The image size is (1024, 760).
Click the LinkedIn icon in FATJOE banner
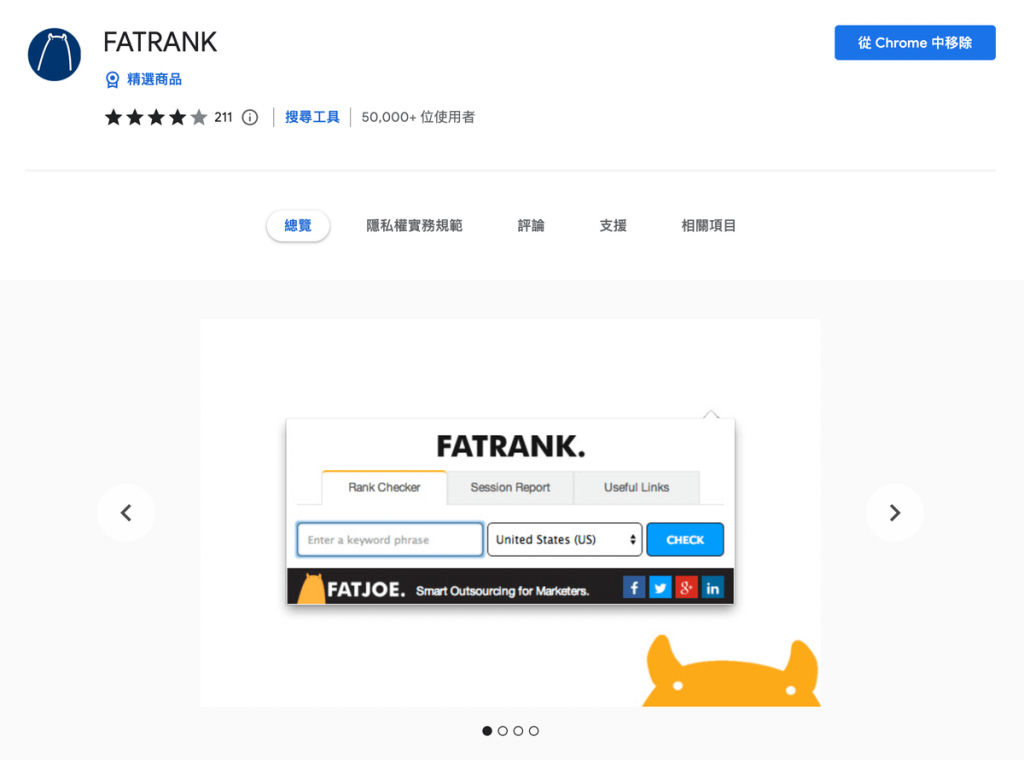(712, 587)
